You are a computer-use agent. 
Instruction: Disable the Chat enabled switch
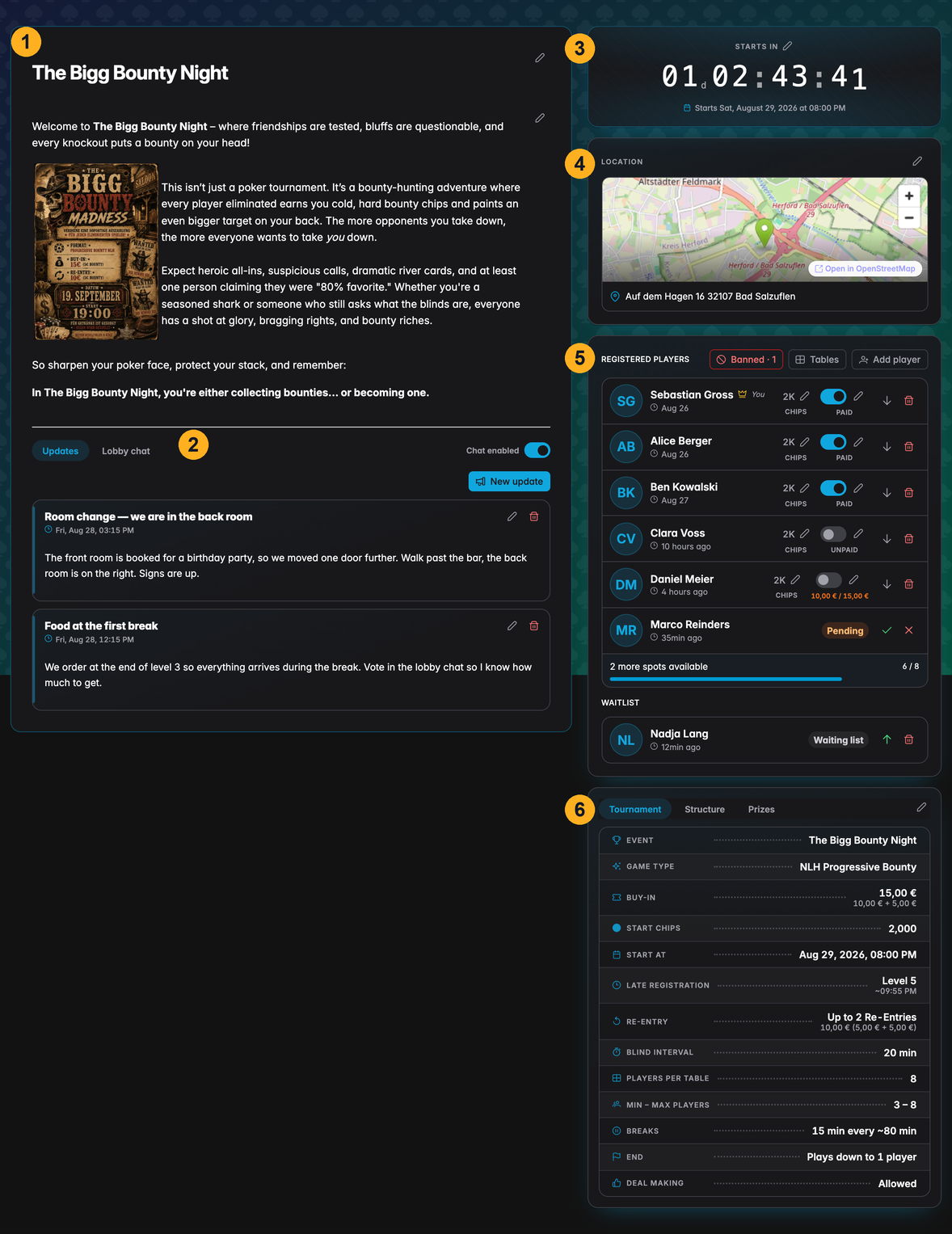(537, 450)
